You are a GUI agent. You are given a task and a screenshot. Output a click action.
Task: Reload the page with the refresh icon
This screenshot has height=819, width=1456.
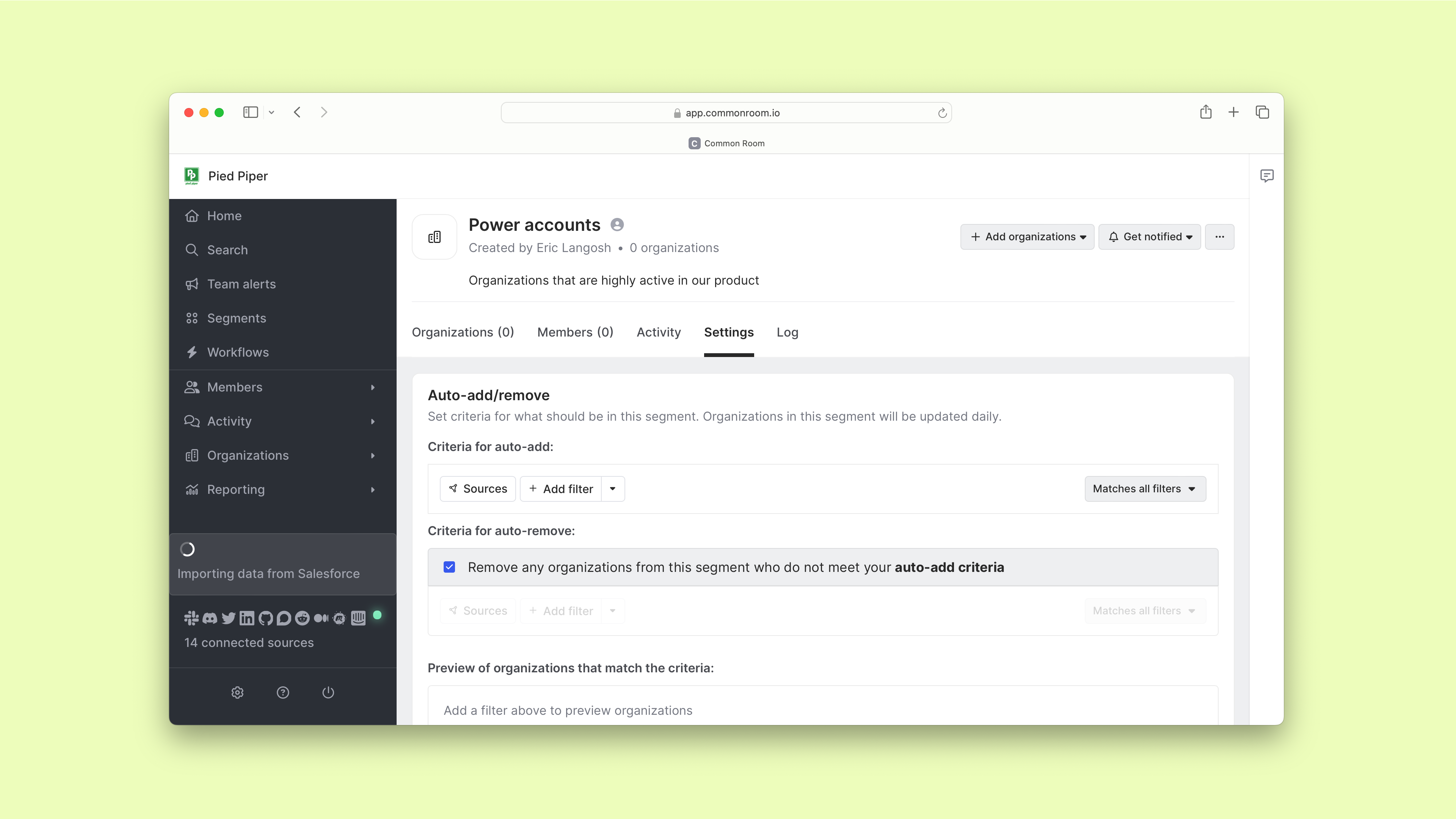tap(942, 113)
